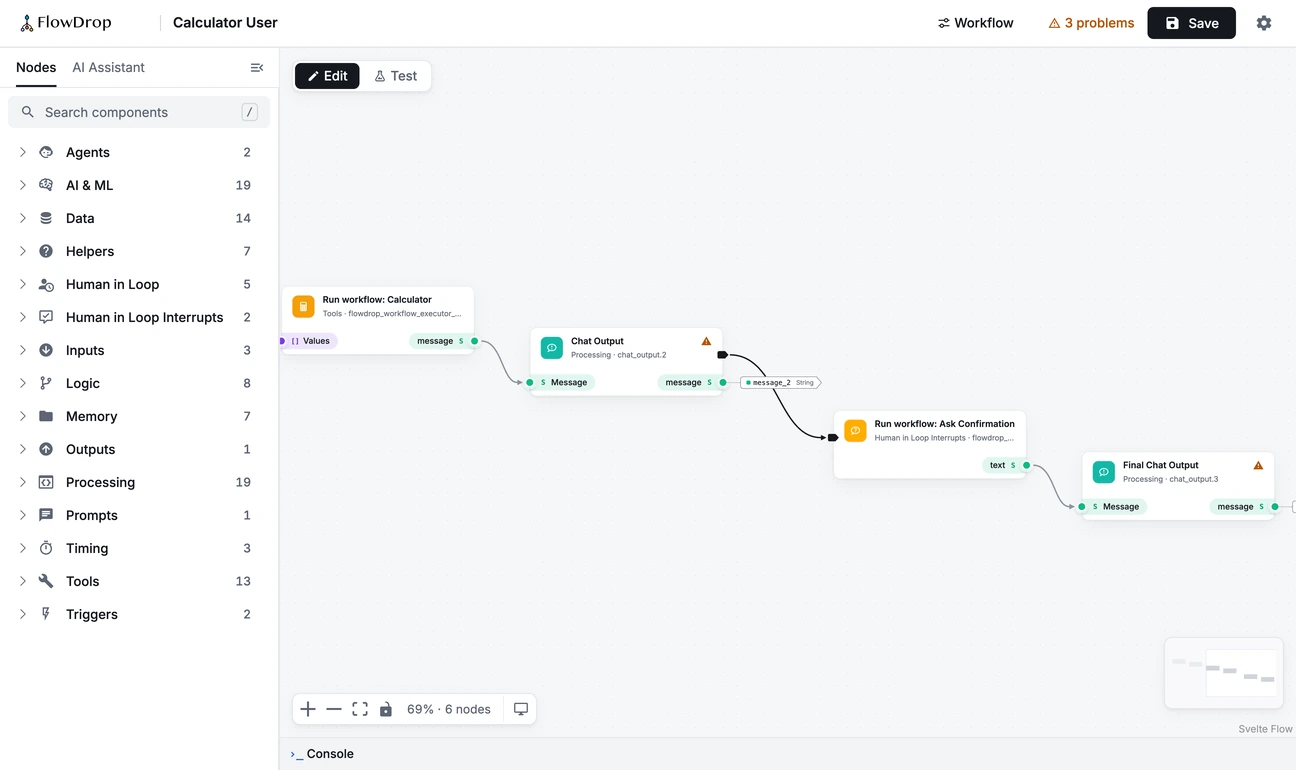Screen dimensions: 1296x770
Task: Open settings via the gear icon
Action: pyautogui.click(x=1264, y=23)
